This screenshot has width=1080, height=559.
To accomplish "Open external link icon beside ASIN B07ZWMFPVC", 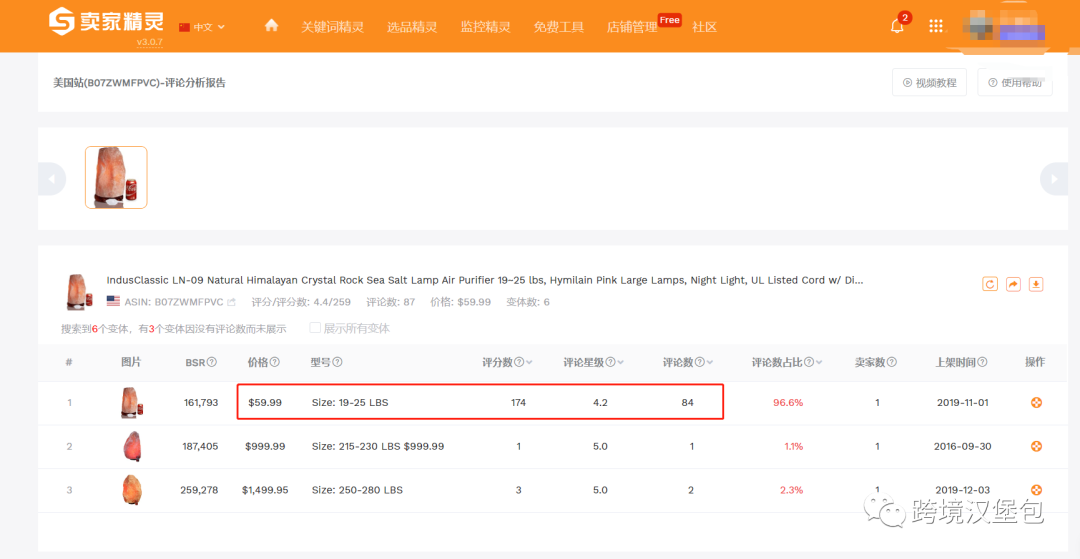I will 232,302.
